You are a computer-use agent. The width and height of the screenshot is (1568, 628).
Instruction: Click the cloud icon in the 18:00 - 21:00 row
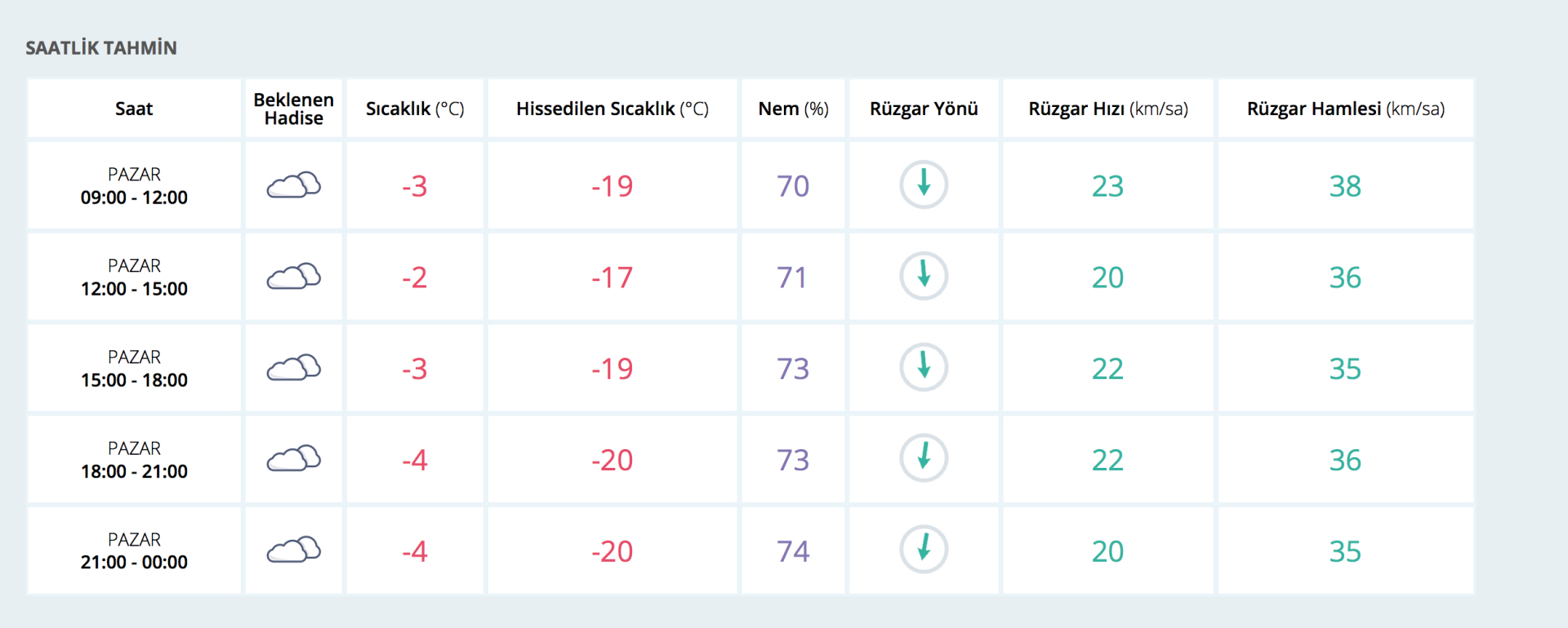pos(294,459)
